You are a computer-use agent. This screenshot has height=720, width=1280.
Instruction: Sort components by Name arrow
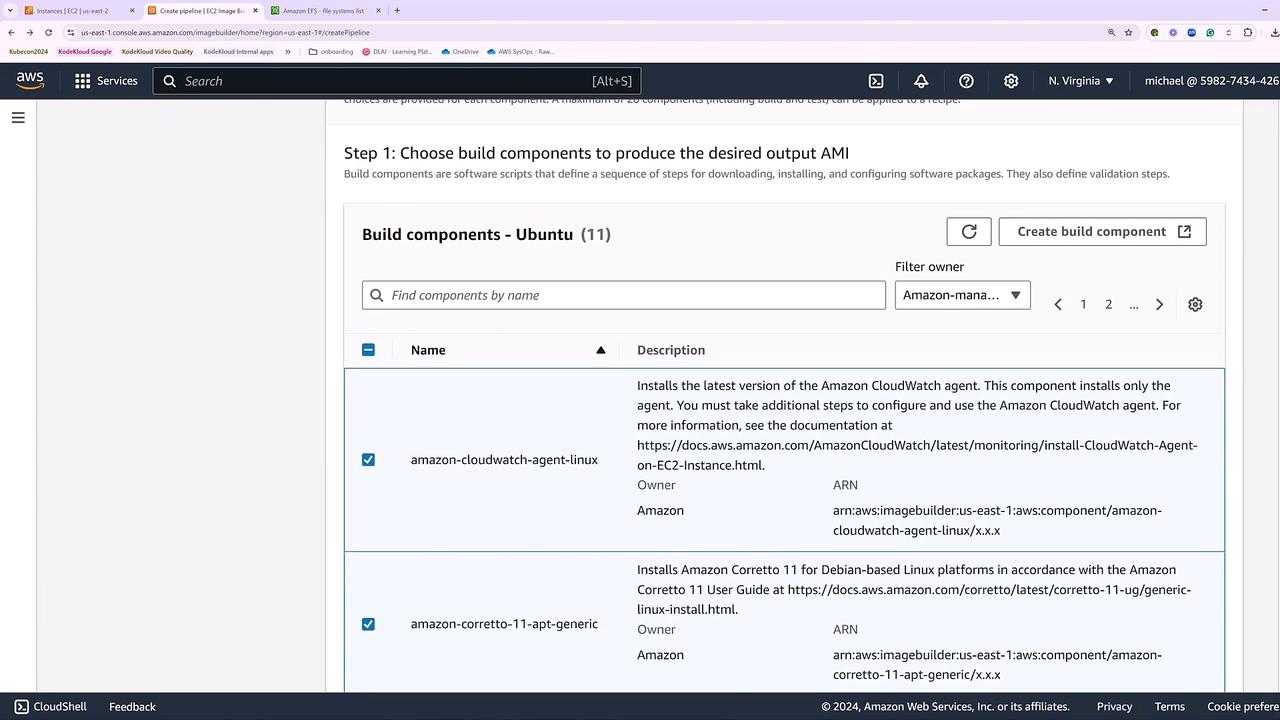601,350
